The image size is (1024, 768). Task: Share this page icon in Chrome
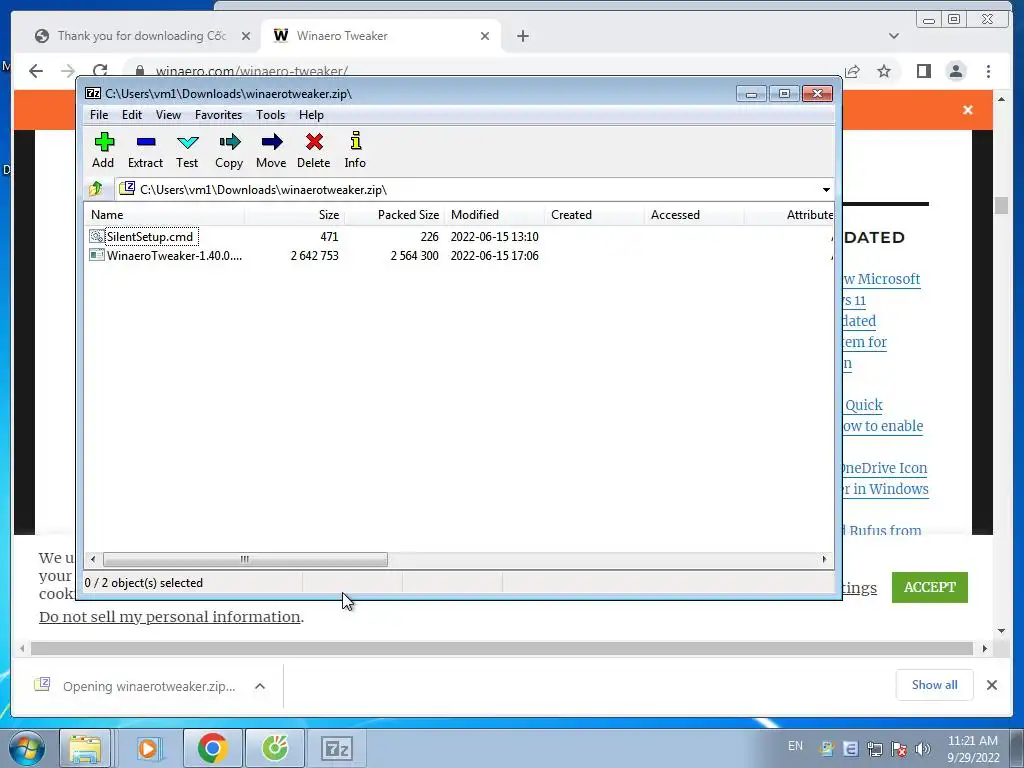[x=852, y=71]
